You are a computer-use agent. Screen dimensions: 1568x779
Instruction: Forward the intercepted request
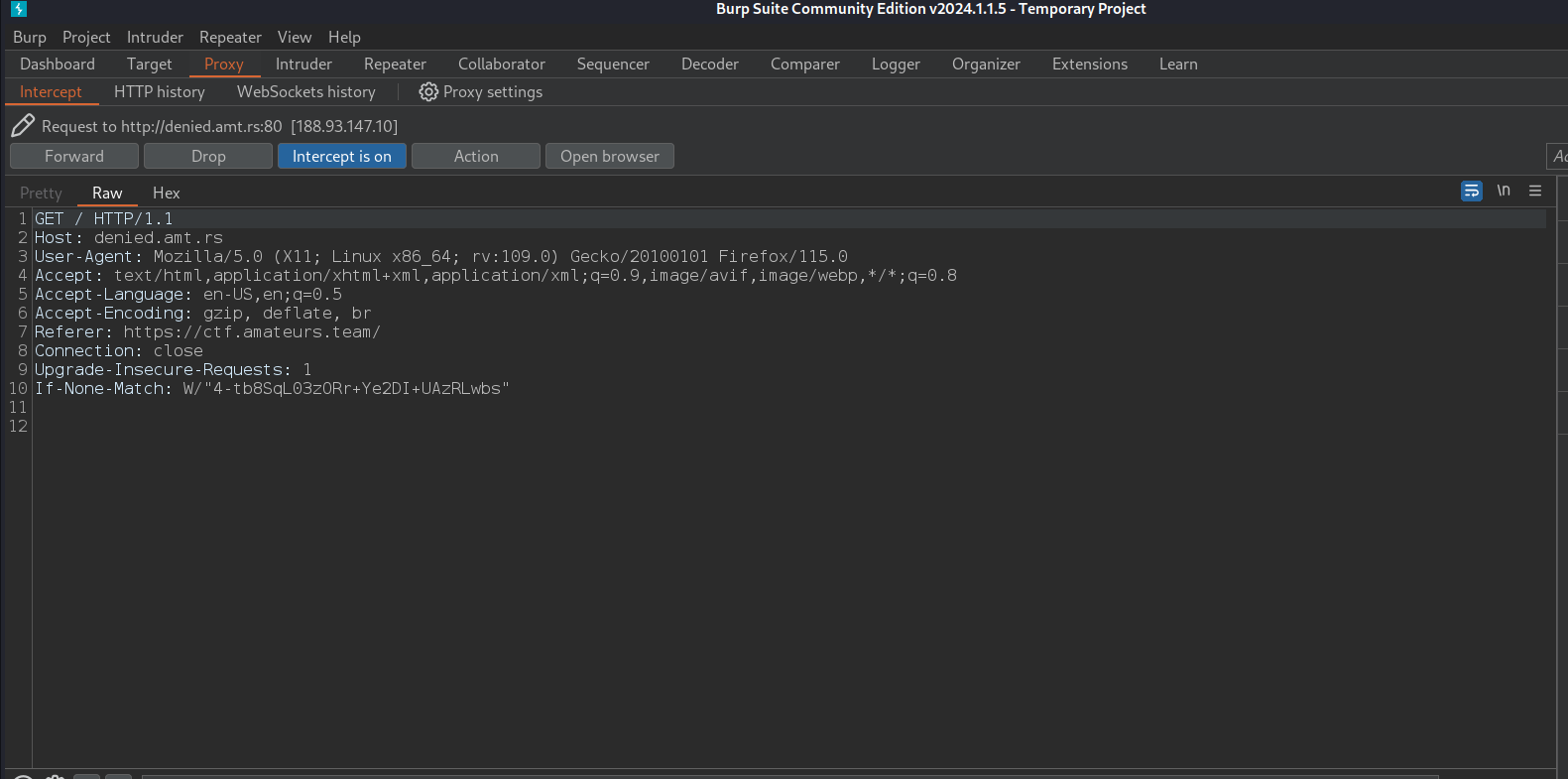click(74, 156)
